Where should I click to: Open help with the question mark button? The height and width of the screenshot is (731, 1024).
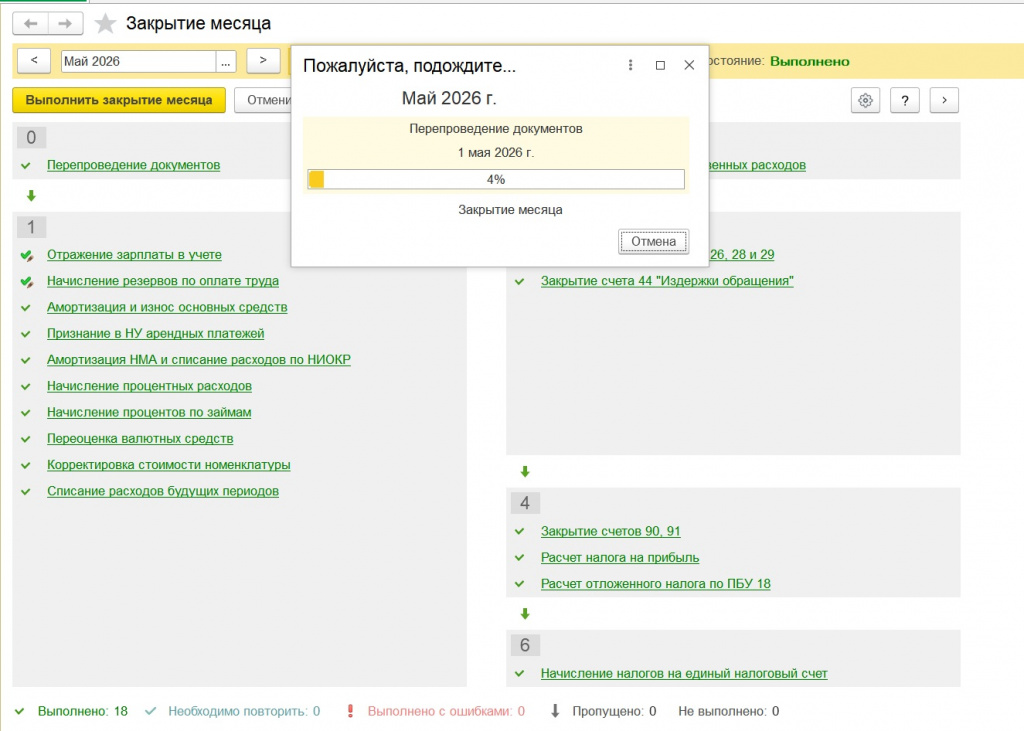pyautogui.click(x=904, y=101)
